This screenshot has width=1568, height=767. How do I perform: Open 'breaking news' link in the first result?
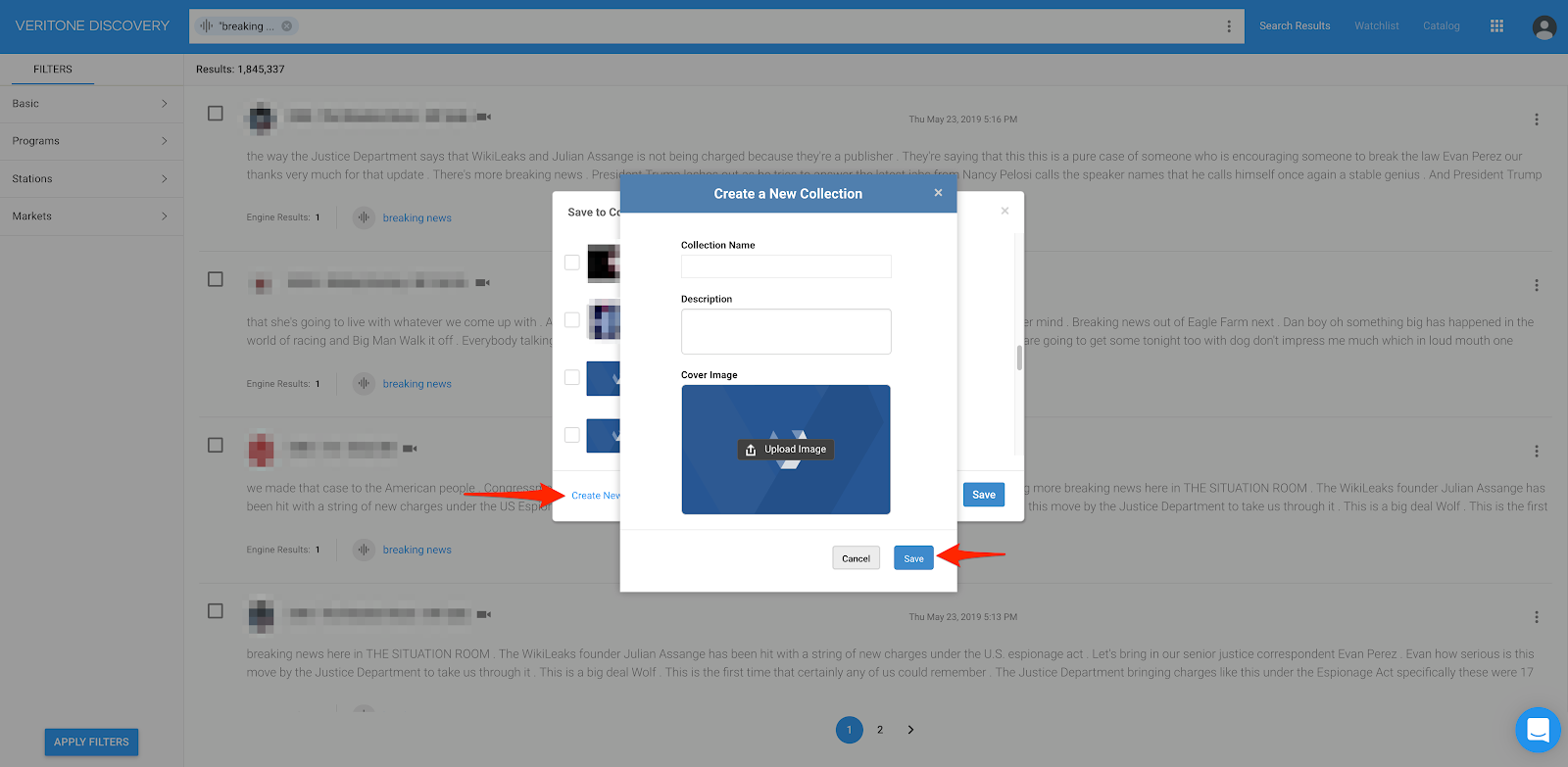click(416, 218)
